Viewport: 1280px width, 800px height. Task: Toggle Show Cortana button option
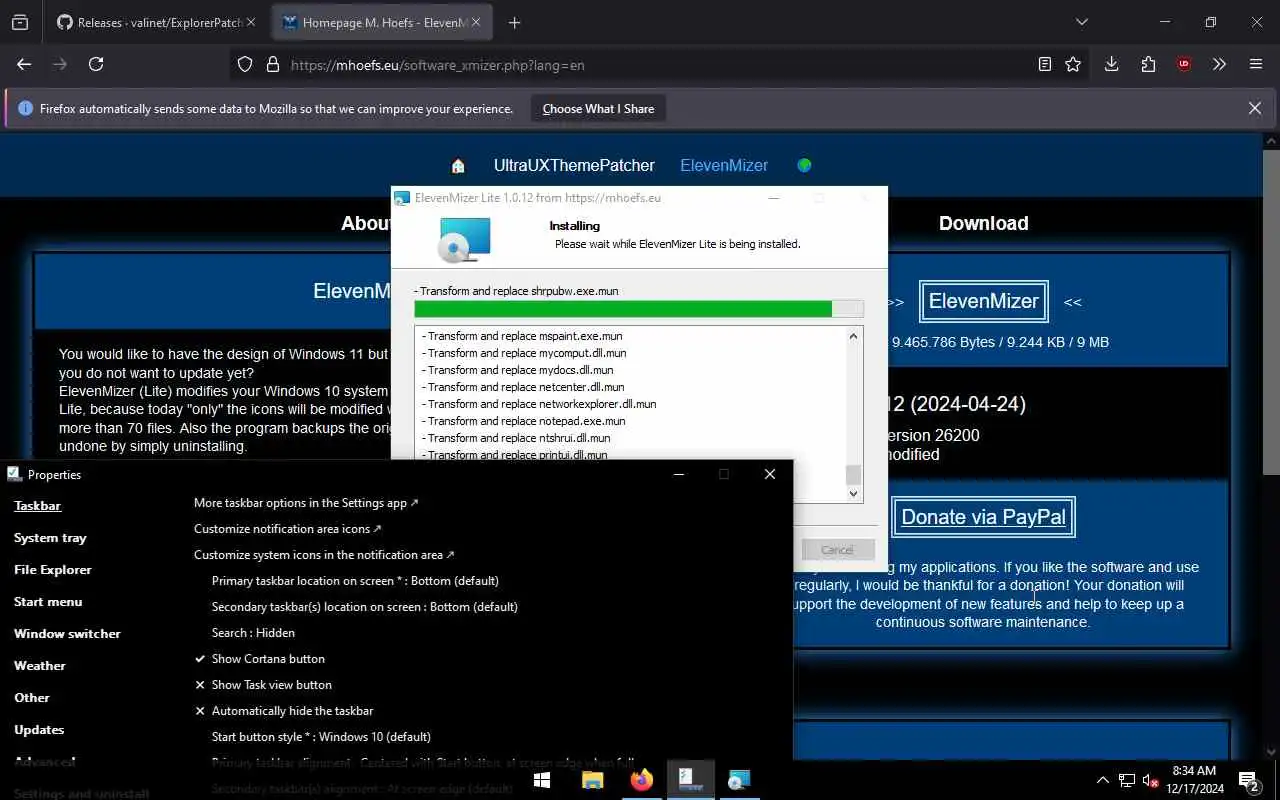(260, 659)
